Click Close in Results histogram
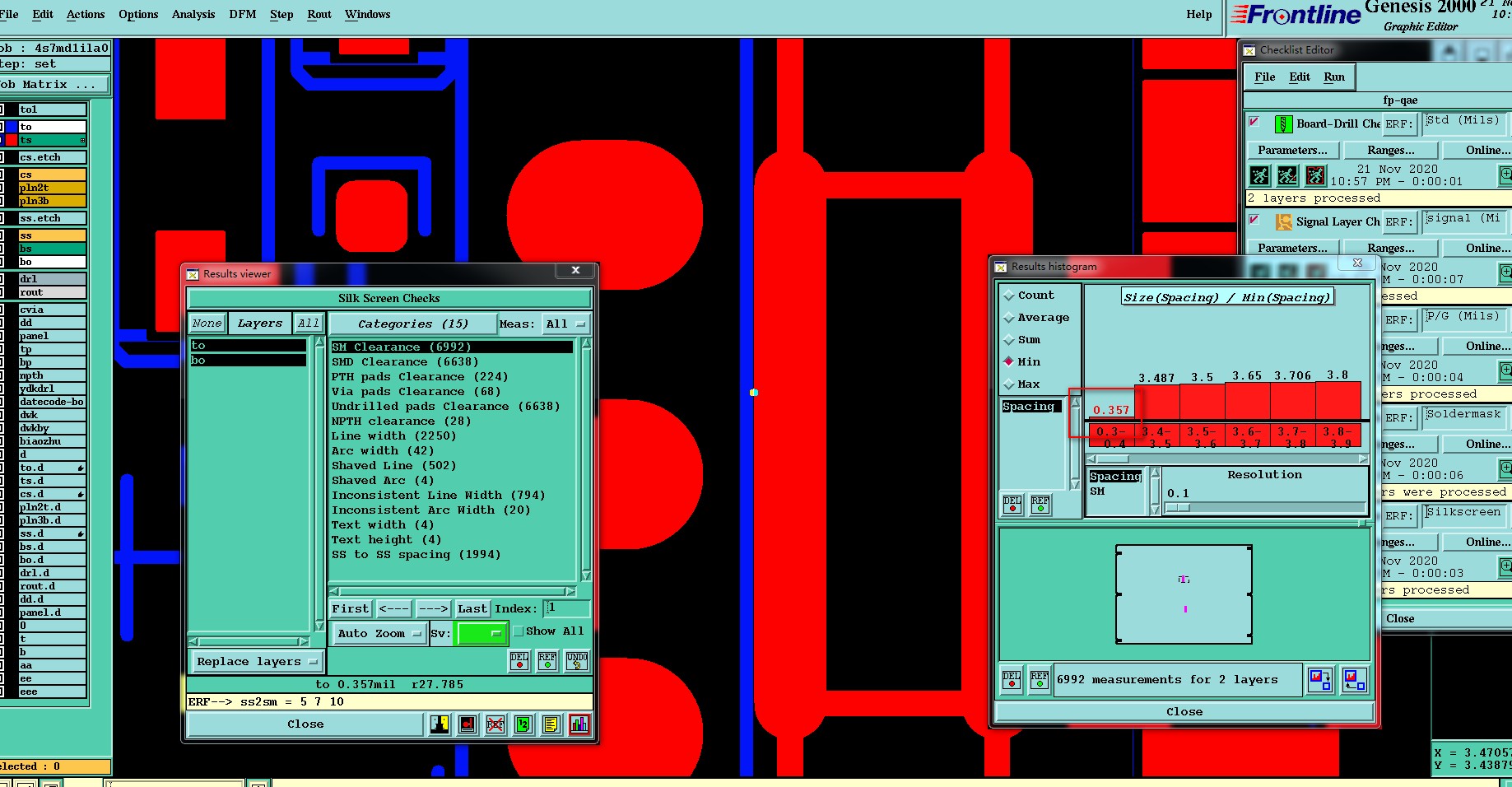 1184,712
